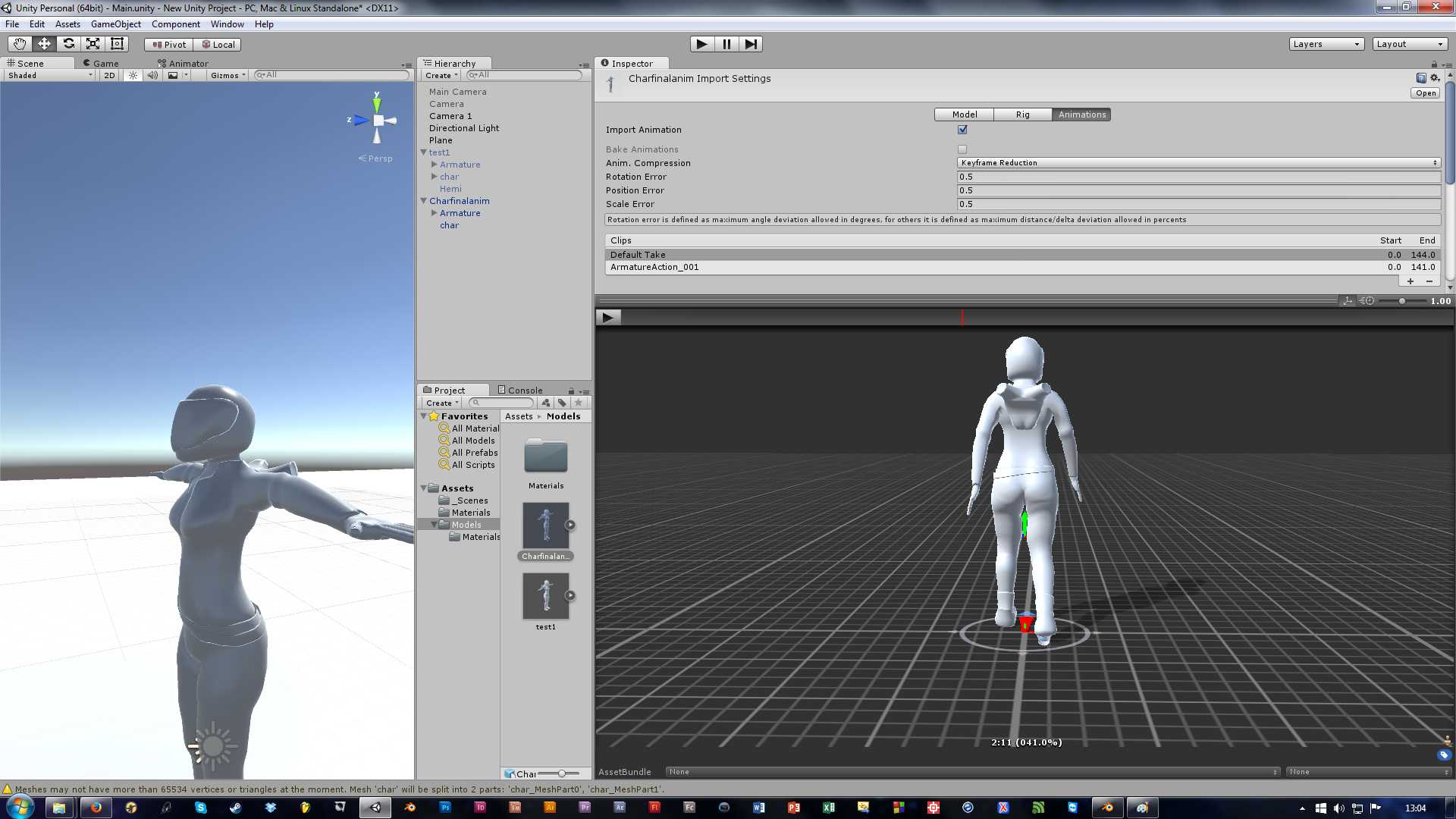Select the Animator view tab
Screen dimensions: 1456x819
[186, 62]
